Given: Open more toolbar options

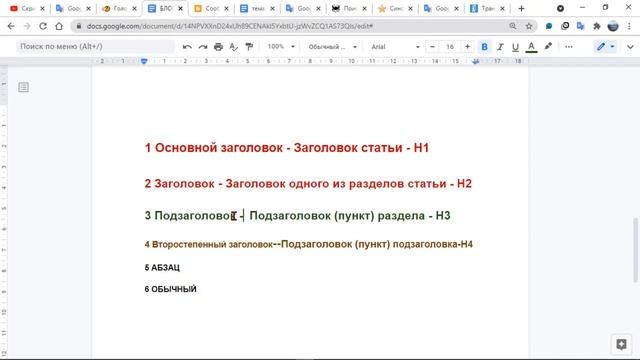Looking at the screenshot, I should click(569, 47).
